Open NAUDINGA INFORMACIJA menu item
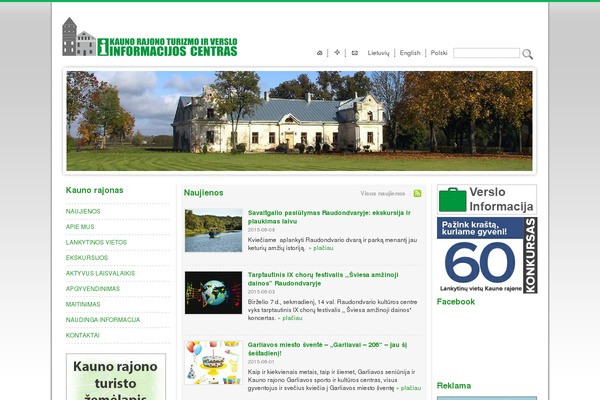600x400 pixels. (103, 320)
